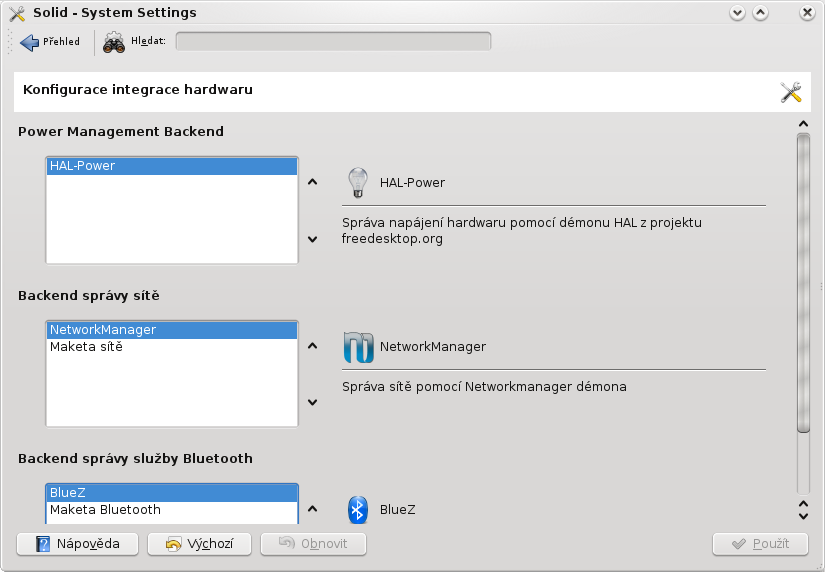Select NetworkManager list entry
This screenshot has height=572, width=825.
tap(172, 330)
